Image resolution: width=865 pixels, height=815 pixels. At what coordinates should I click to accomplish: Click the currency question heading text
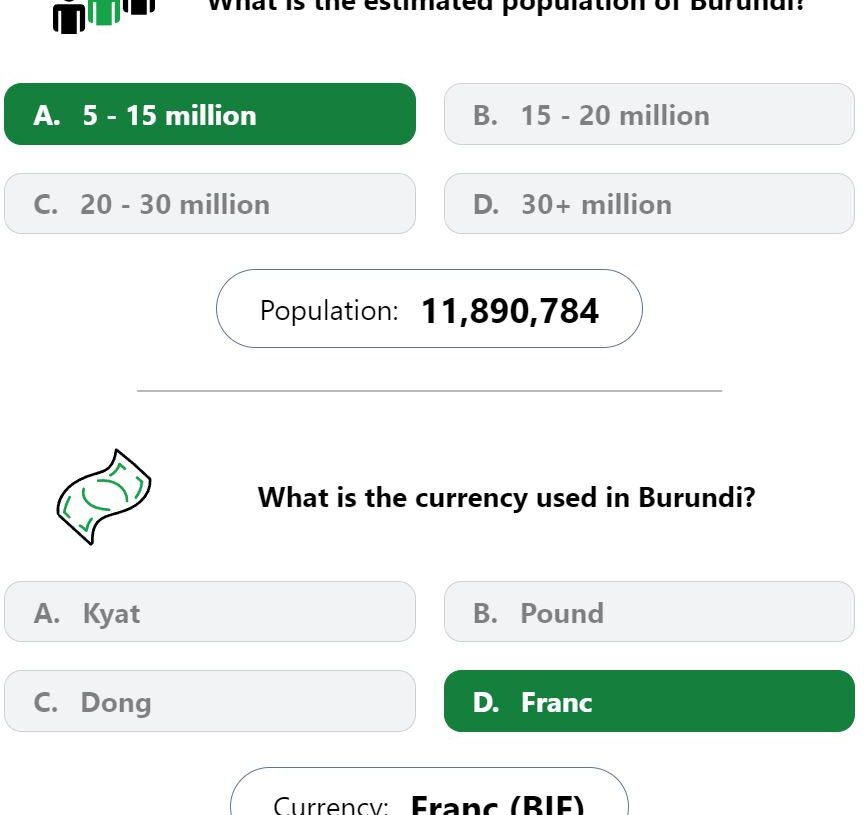point(506,497)
